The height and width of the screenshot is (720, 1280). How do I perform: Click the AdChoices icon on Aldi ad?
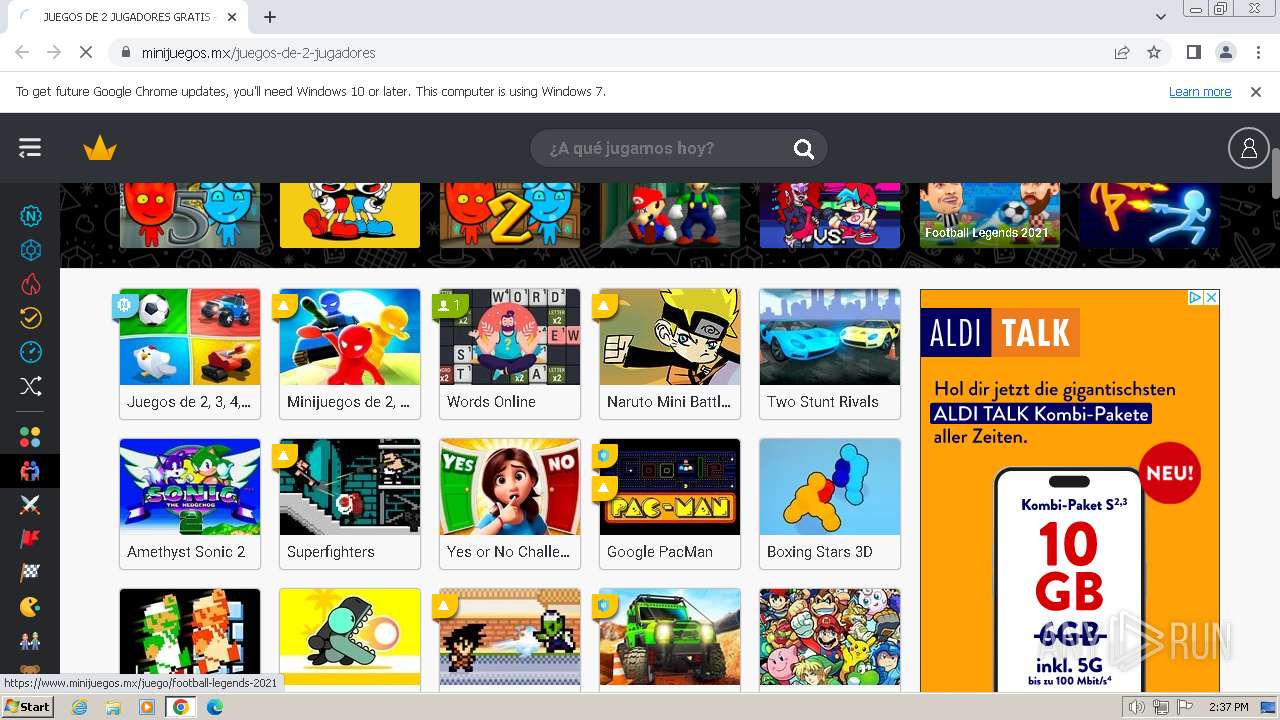(1194, 298)
